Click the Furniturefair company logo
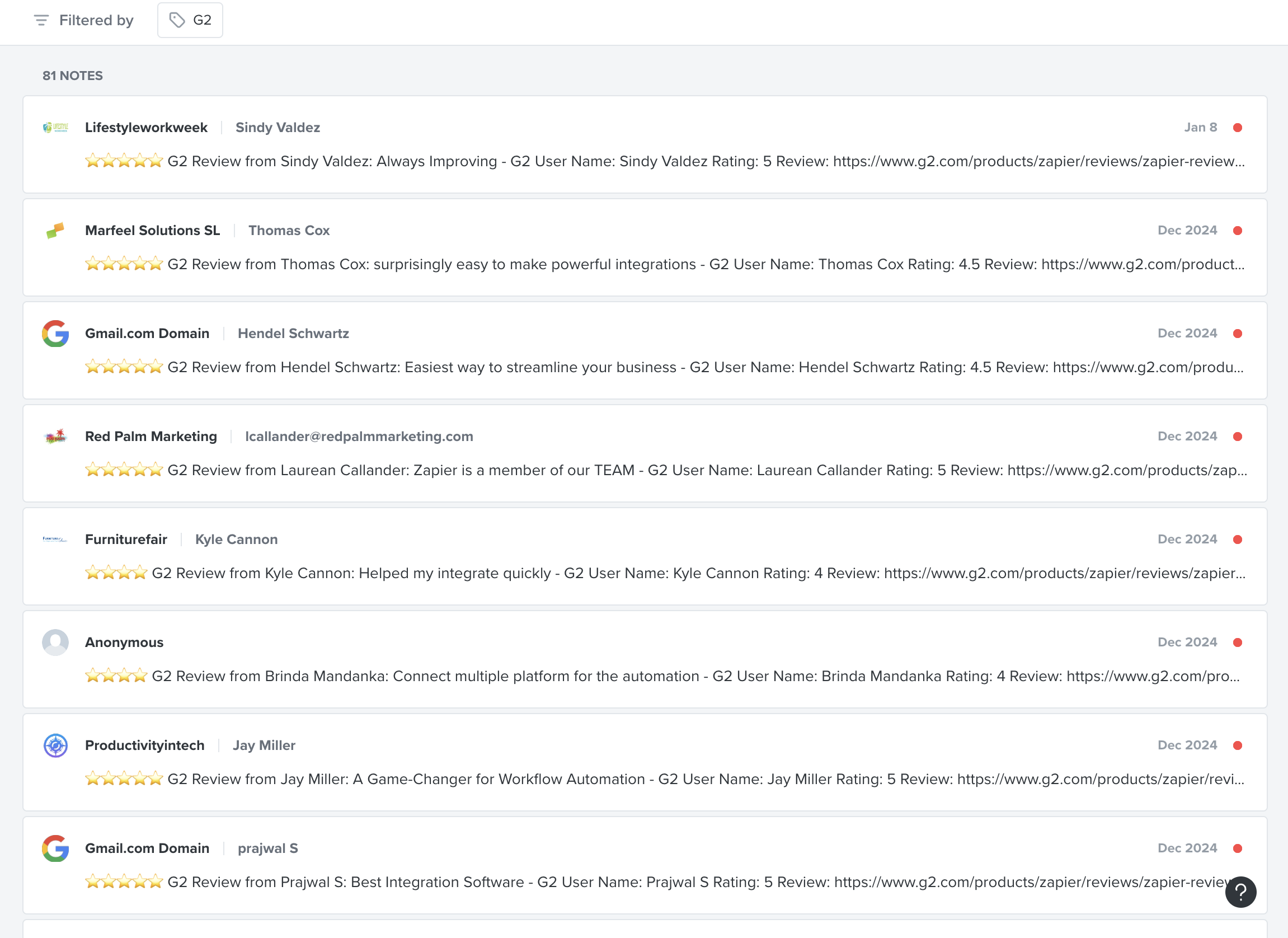Image resolution: width=1288 pixels, height=938 pixels. [x=55, y=539]
